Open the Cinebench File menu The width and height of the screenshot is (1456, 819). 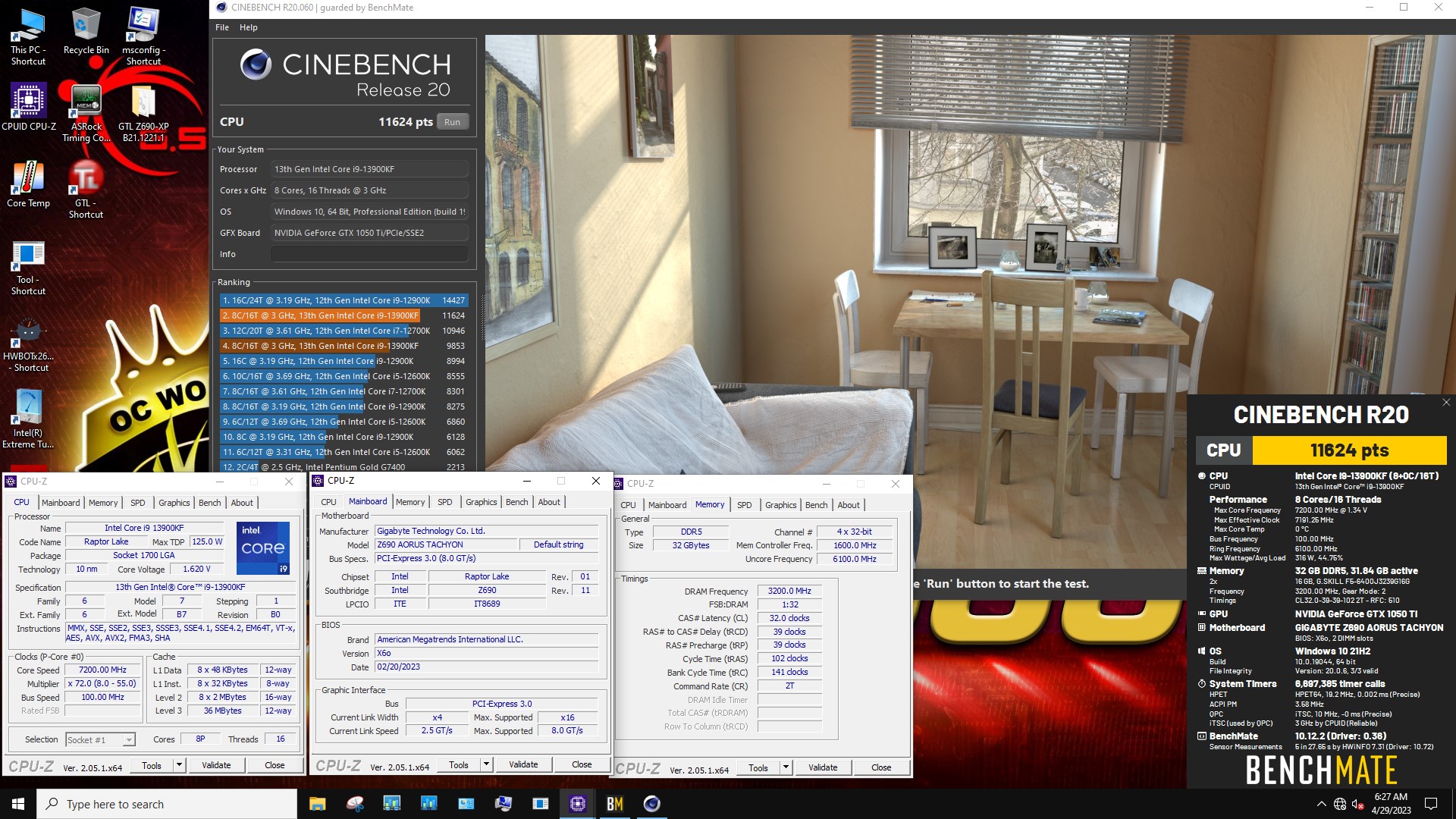point(222,27)
